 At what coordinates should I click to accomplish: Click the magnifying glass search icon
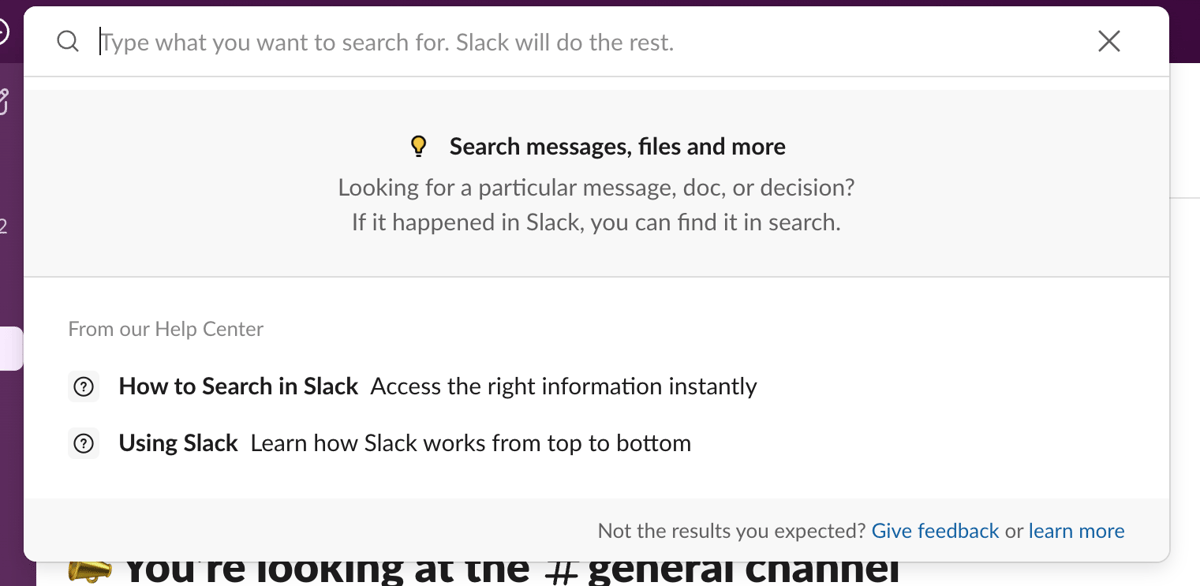pos(67,42)
